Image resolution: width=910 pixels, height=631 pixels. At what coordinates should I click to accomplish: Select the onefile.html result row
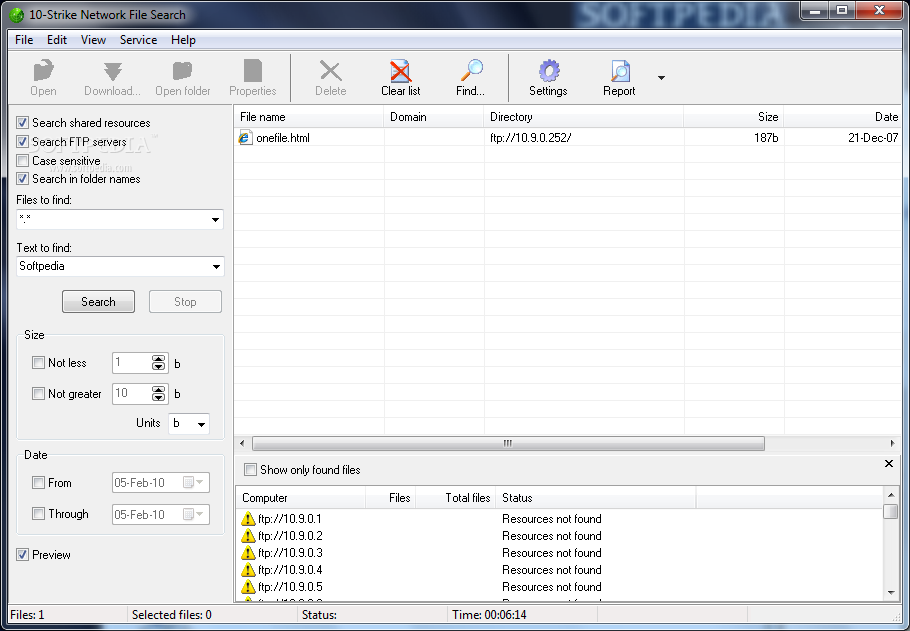point(568,138)
